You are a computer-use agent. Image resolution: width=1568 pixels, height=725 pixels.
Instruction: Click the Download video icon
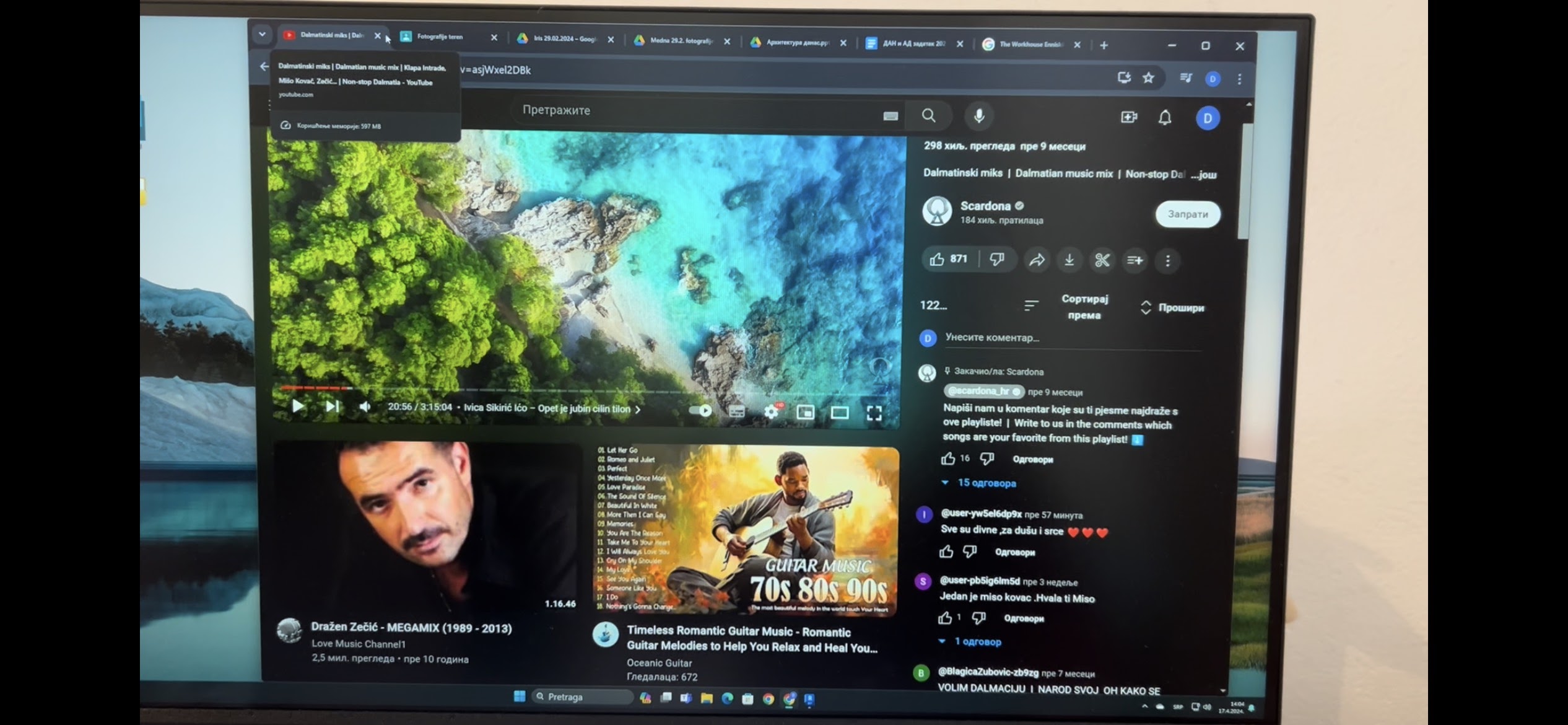click(x=1069, y=260)
